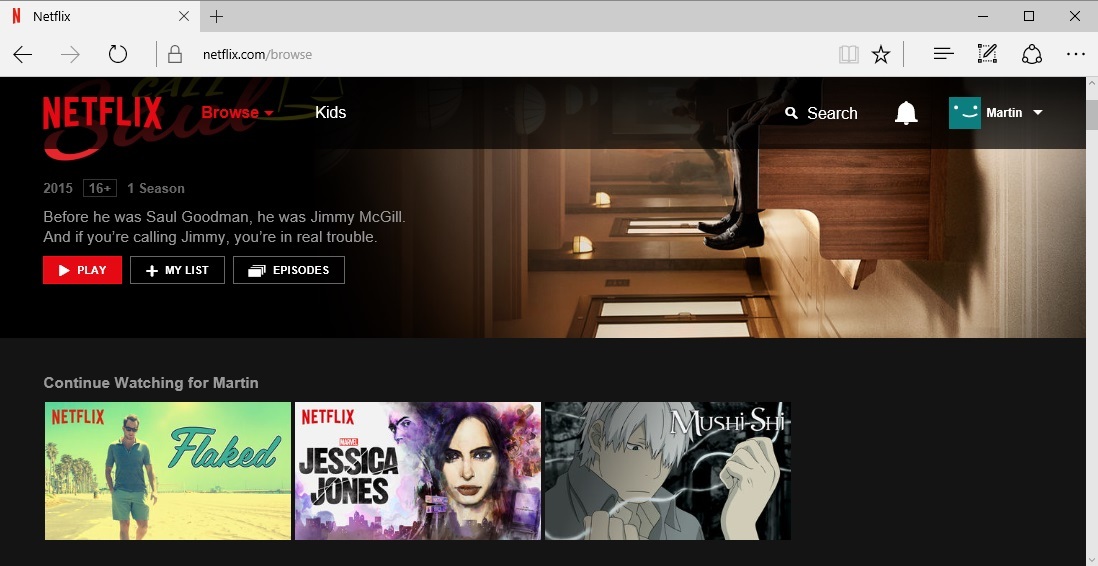
Task: Open the Hub lines icon
Action: click(x=944, y=54)
